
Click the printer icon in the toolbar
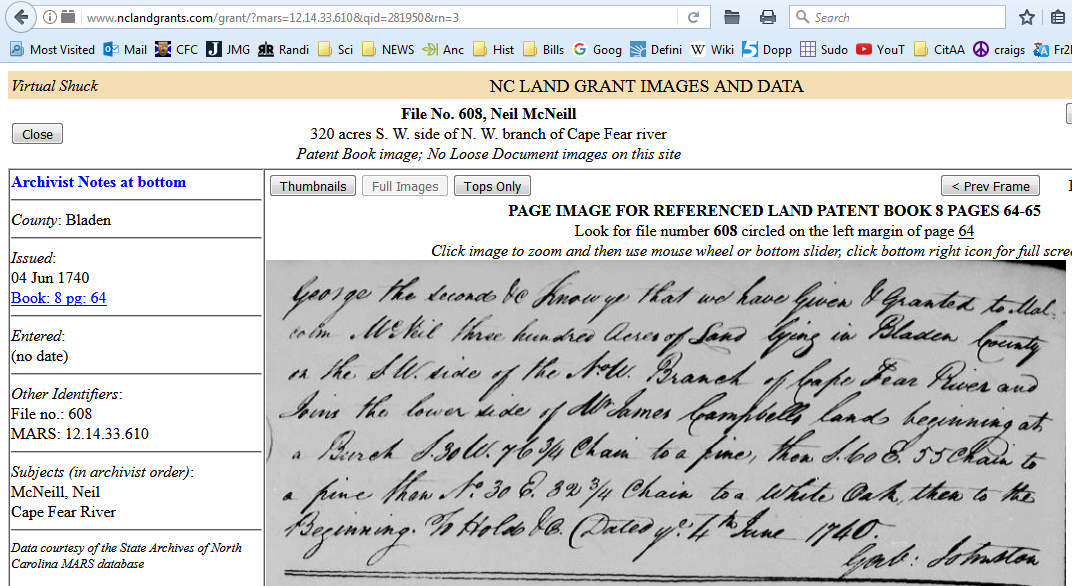pyautogui.click(x=768, y=17)
